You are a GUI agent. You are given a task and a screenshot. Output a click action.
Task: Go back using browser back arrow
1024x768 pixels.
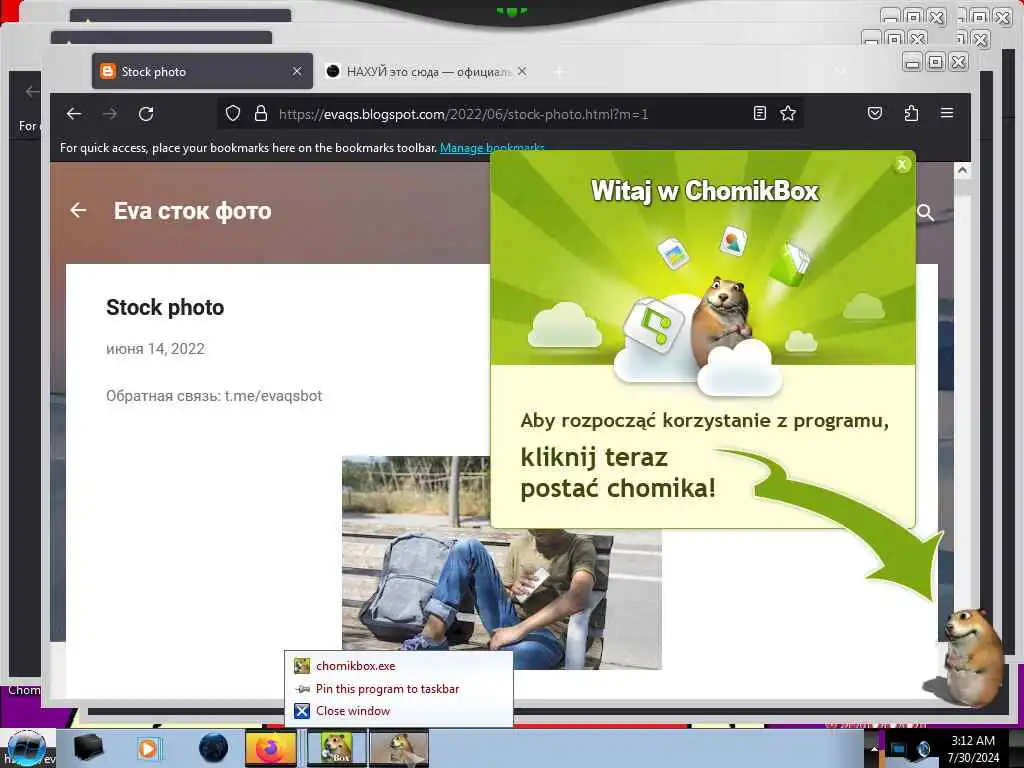[74, 114]
